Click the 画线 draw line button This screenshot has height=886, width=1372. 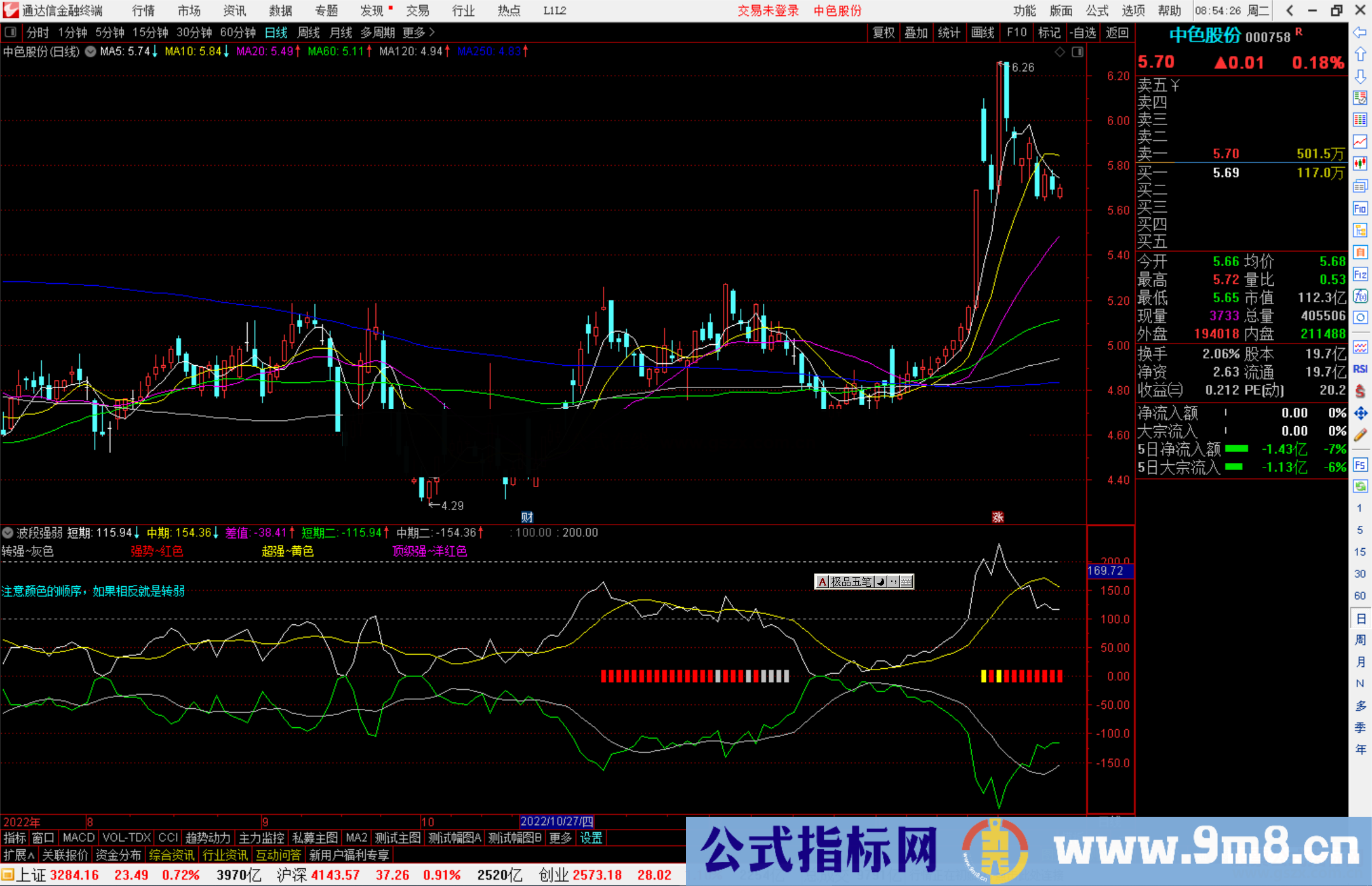coord(983,32)
